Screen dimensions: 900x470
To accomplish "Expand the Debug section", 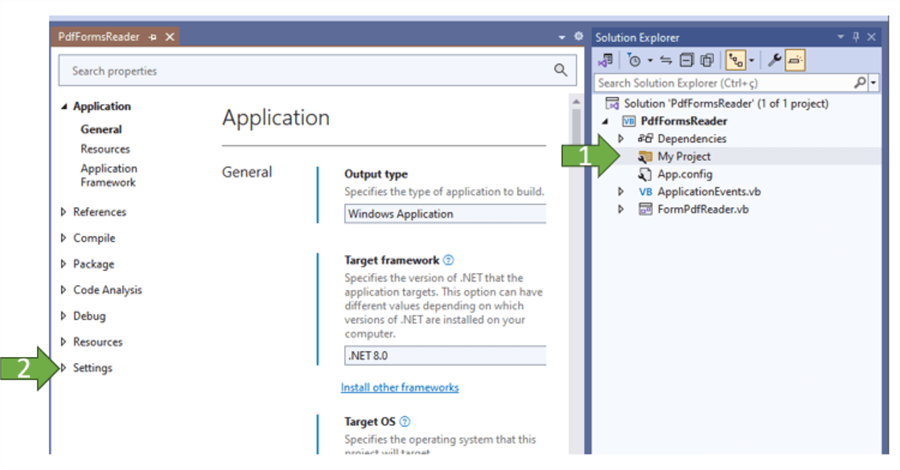I will click(x=63, y=316).
